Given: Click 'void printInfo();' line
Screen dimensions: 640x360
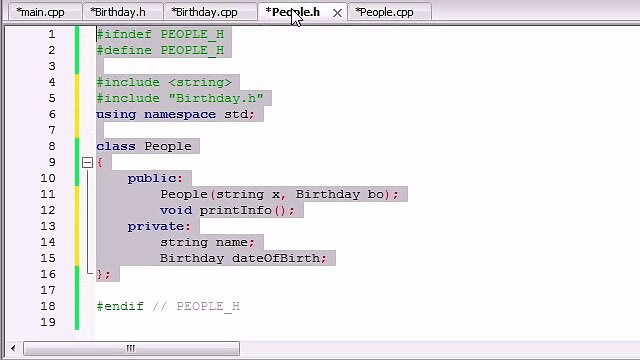Looking at the screenshot, I should (x=227, y=210).
